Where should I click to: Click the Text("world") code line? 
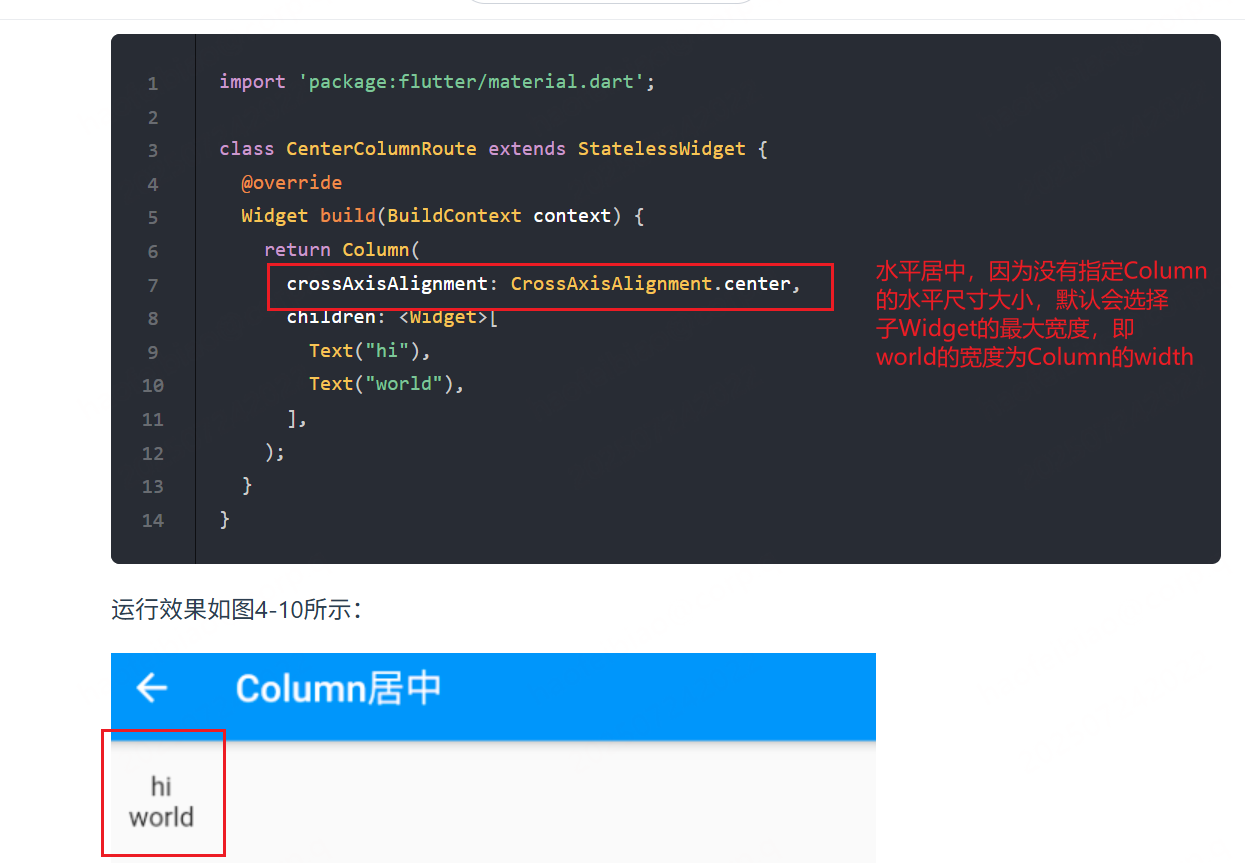click(387, 384)
